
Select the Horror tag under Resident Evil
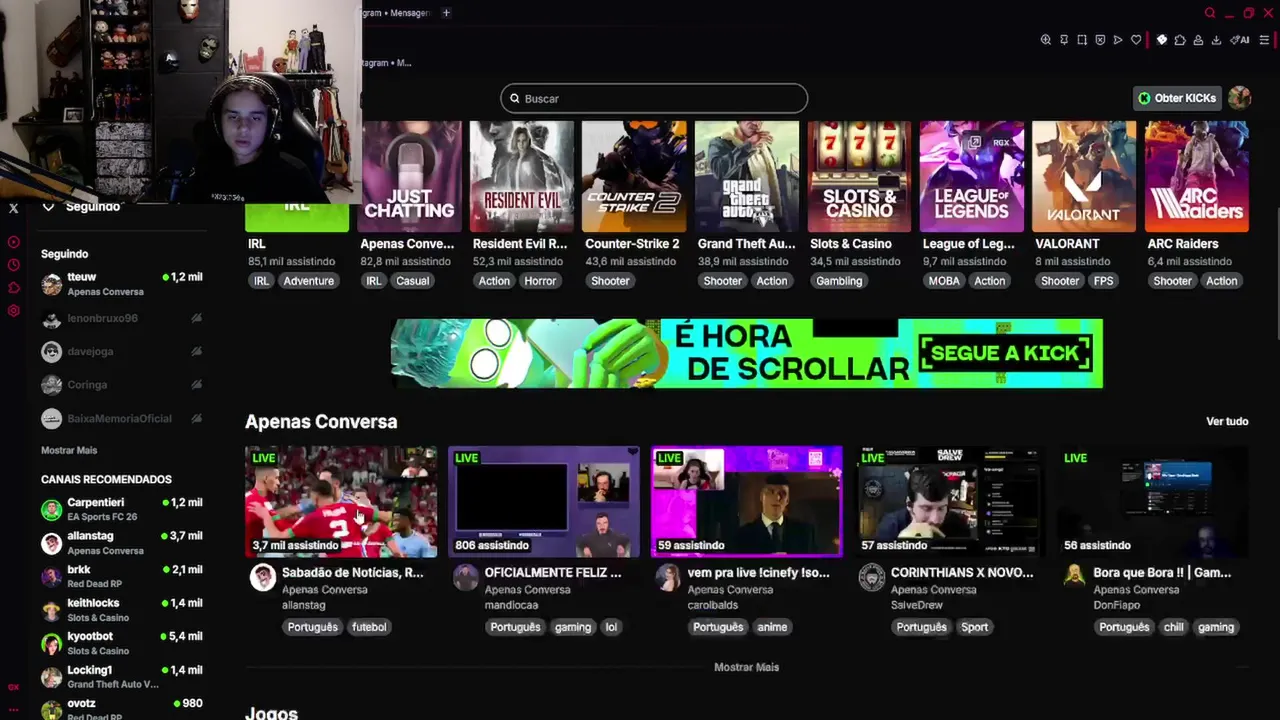pos(540,281)
